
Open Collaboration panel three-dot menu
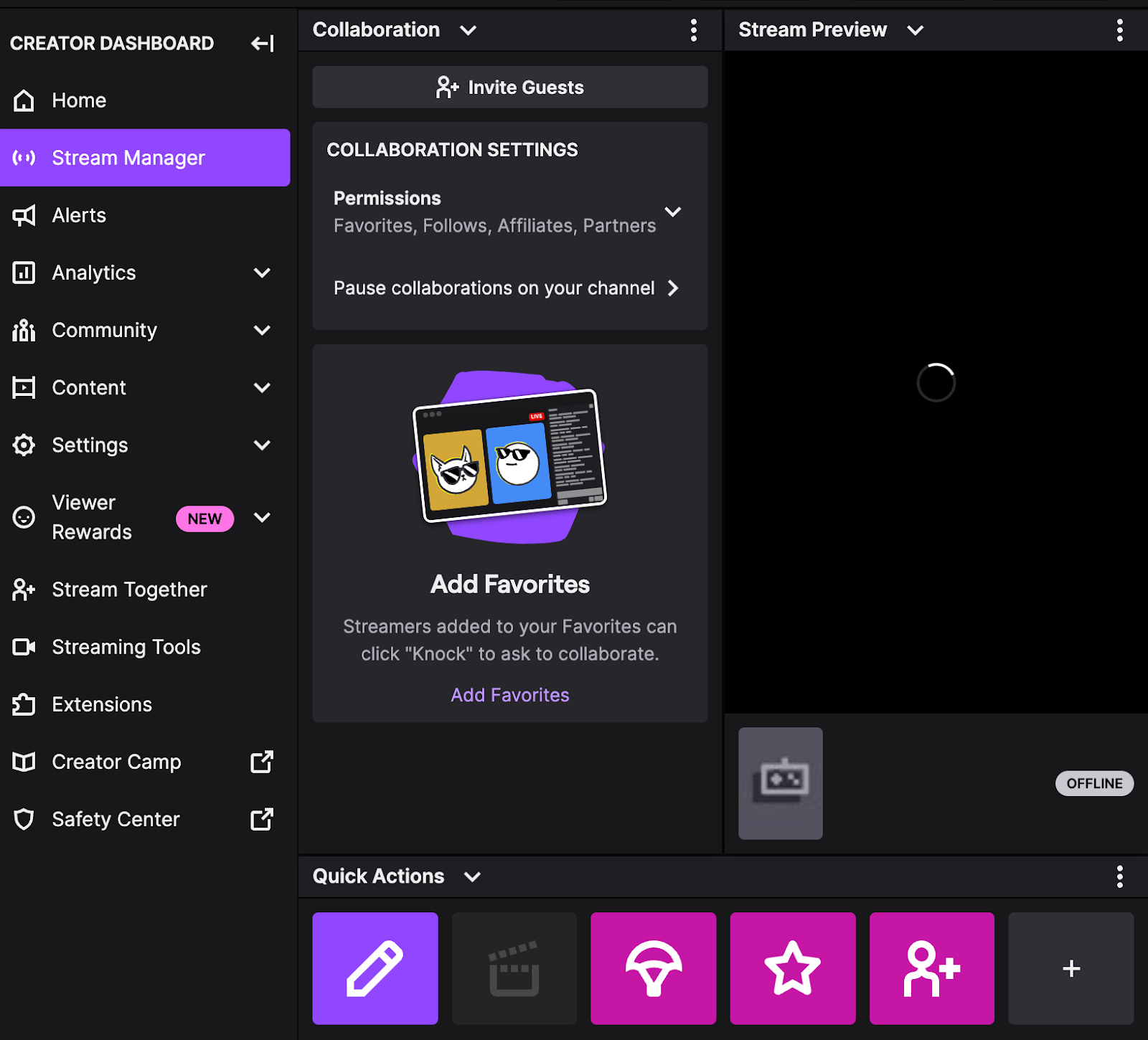(x=694, y=30)
